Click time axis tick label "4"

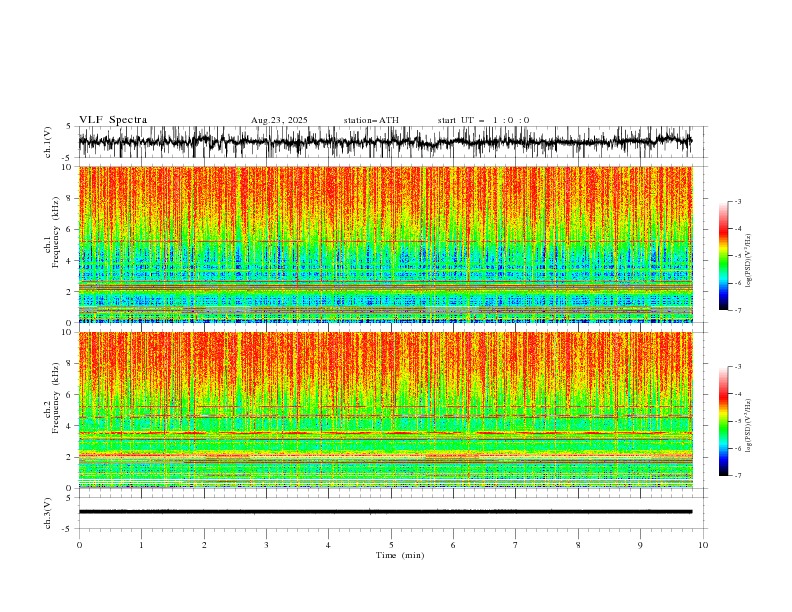pos(329,545)
